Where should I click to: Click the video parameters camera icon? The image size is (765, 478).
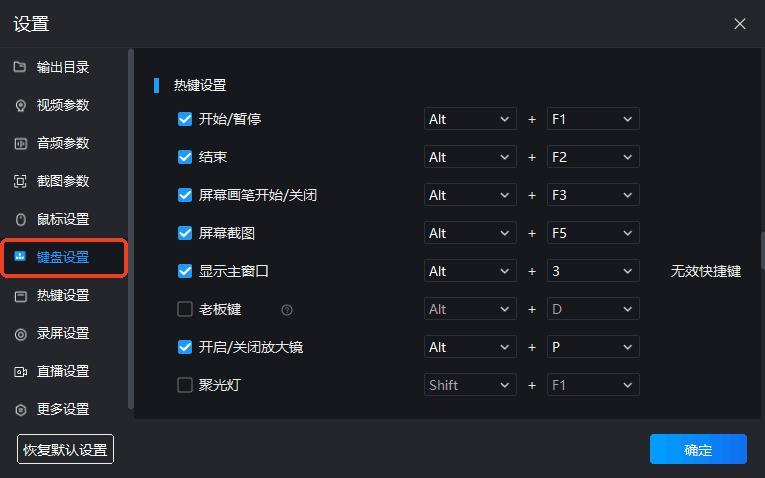click(x=20, y=105)
